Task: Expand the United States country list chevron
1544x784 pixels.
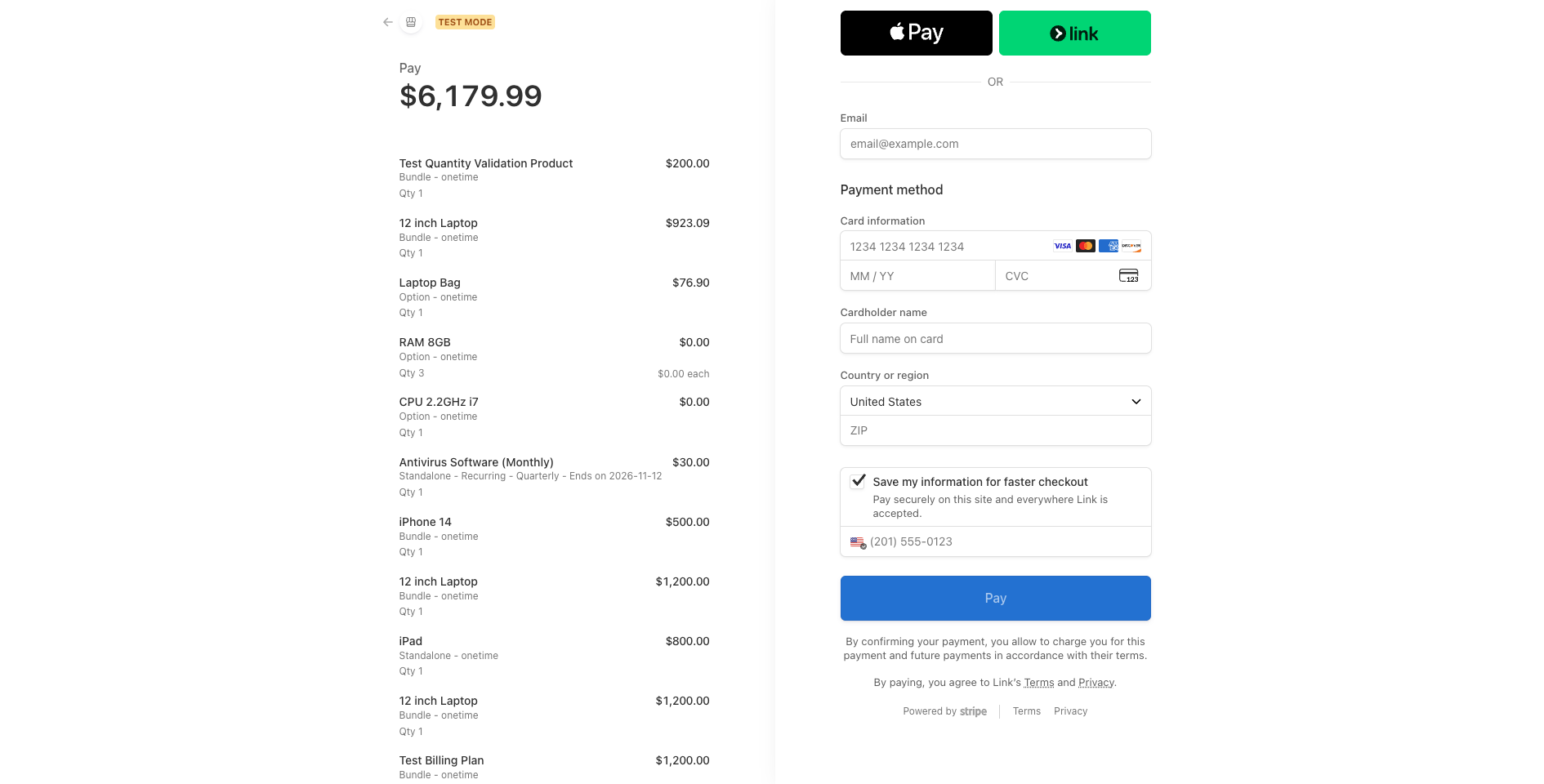Action: pos(1136,401)
